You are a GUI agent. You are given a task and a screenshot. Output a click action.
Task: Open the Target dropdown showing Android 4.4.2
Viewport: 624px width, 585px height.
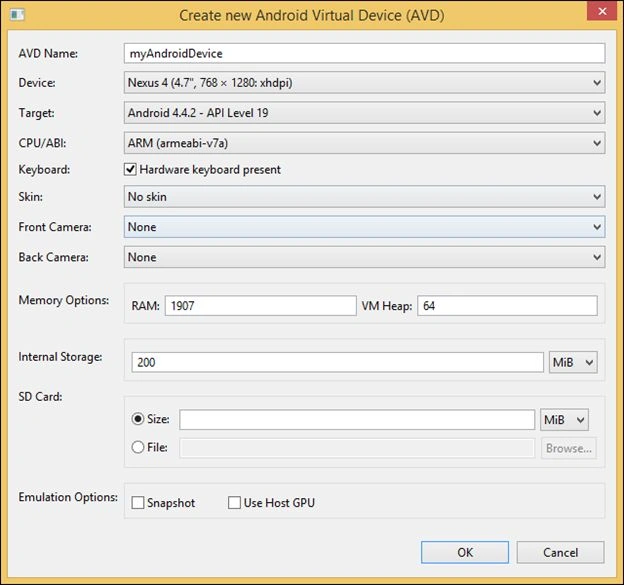point(364,113)
